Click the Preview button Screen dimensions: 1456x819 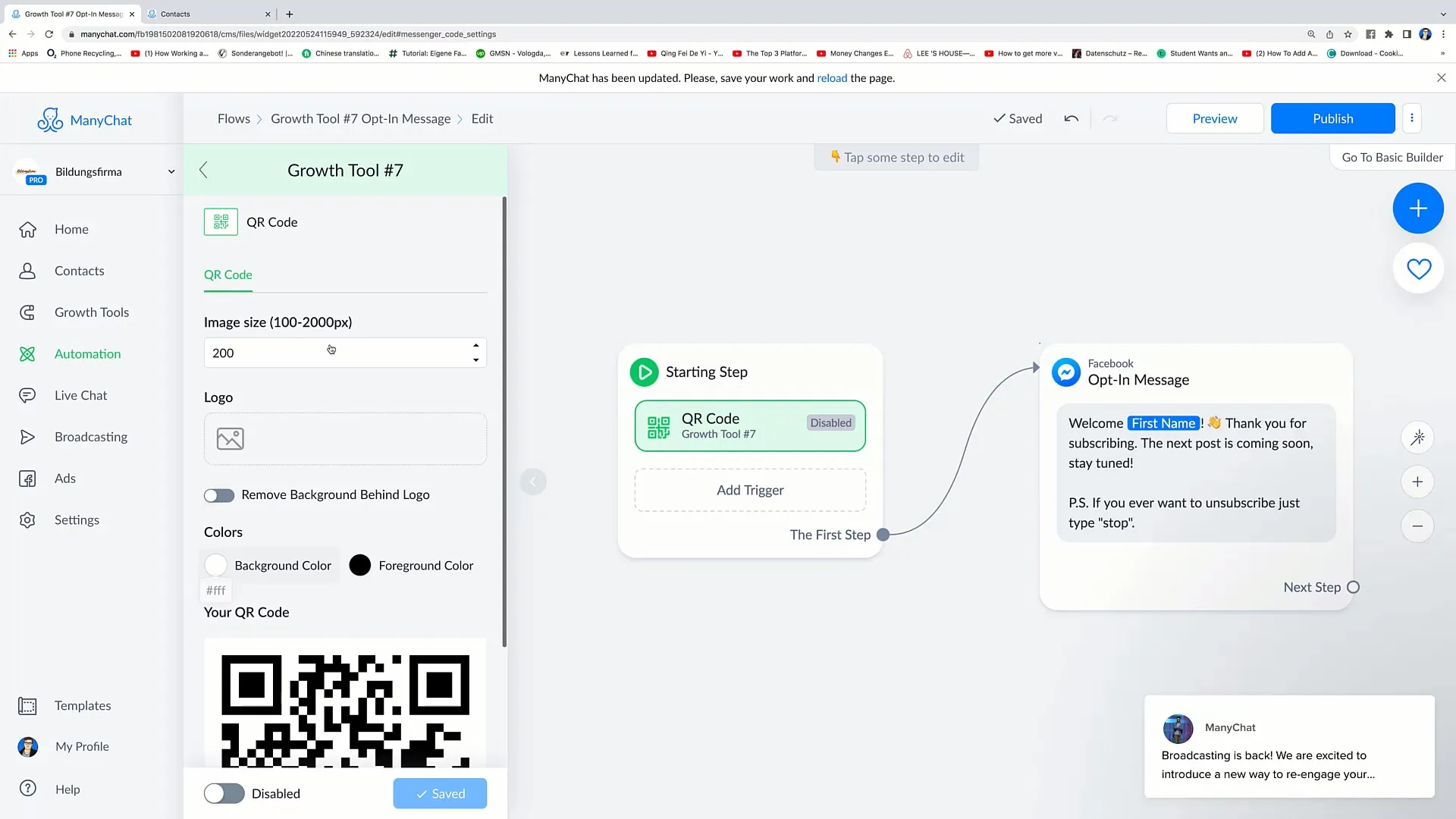pos(1214,119)
